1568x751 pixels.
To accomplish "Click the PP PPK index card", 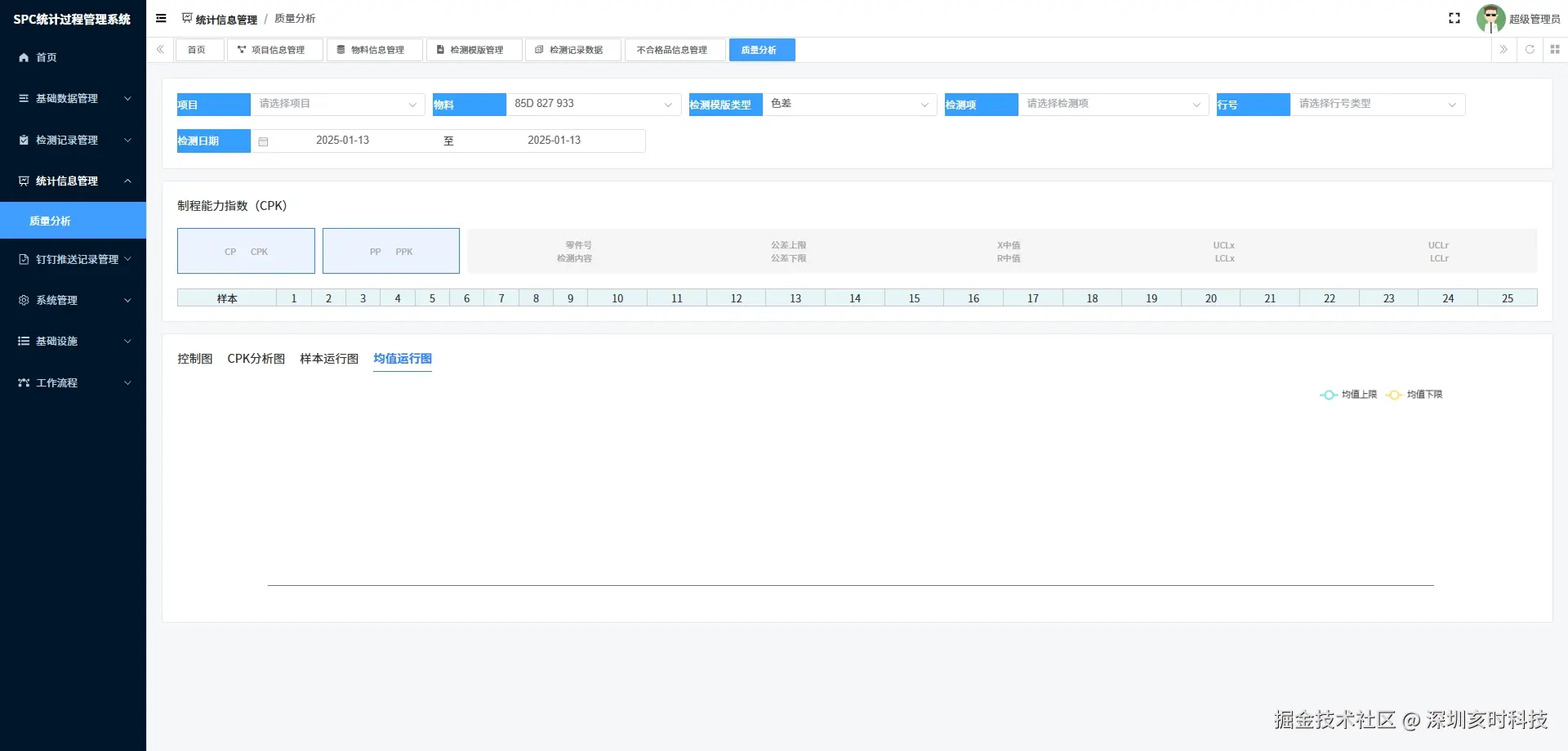I will 391,251.
